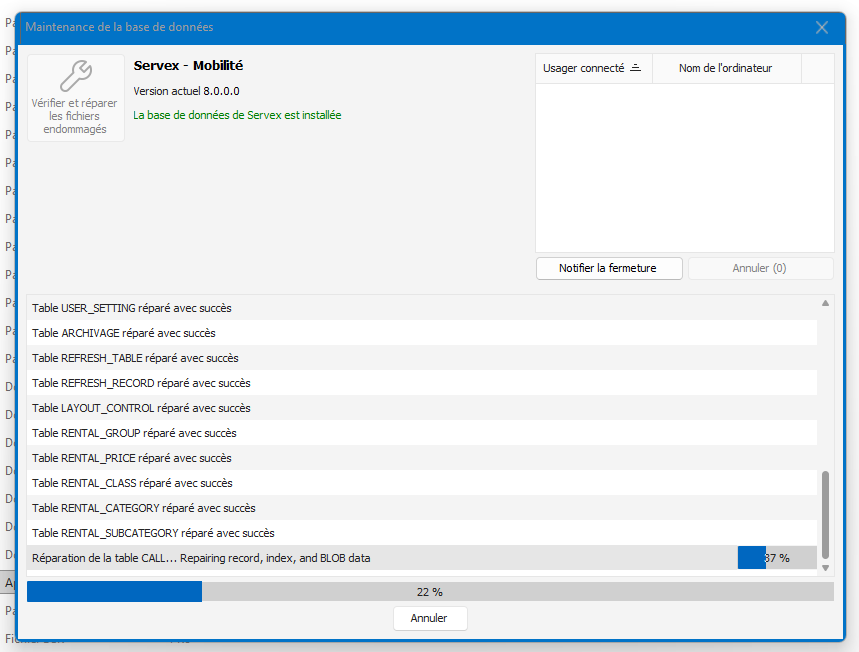Screen dimensions: 859x652
Task: Click the scroll down arrow of the log list
Action: pyautogui.click(x=825, y=568)
